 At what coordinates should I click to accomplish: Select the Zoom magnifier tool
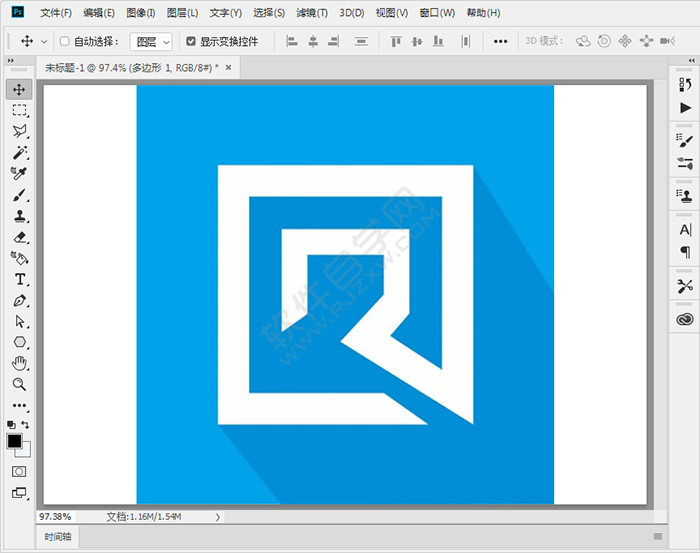click(19, 384)
